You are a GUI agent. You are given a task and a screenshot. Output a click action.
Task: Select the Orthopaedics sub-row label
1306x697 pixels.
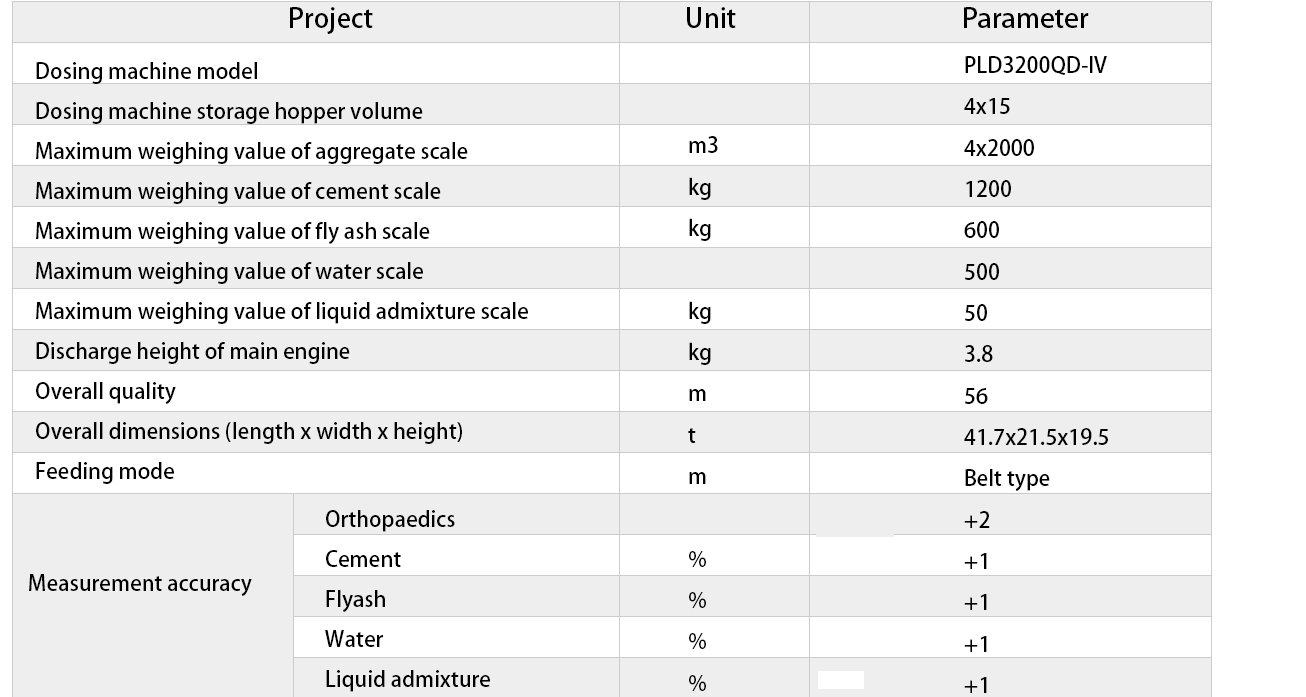(x=390, y=519)
